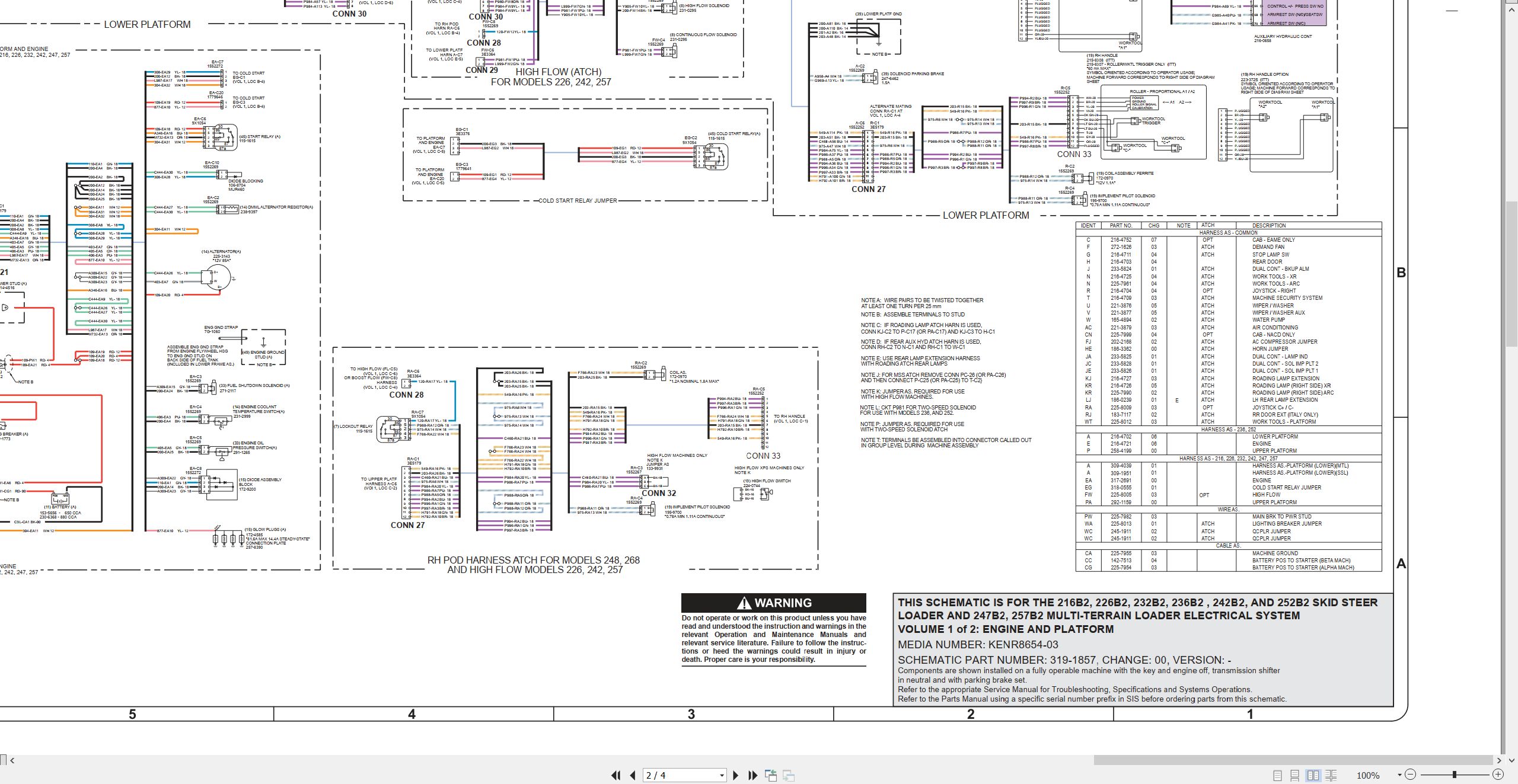Click the zoom in plus button

click(x=1498, y=775)
